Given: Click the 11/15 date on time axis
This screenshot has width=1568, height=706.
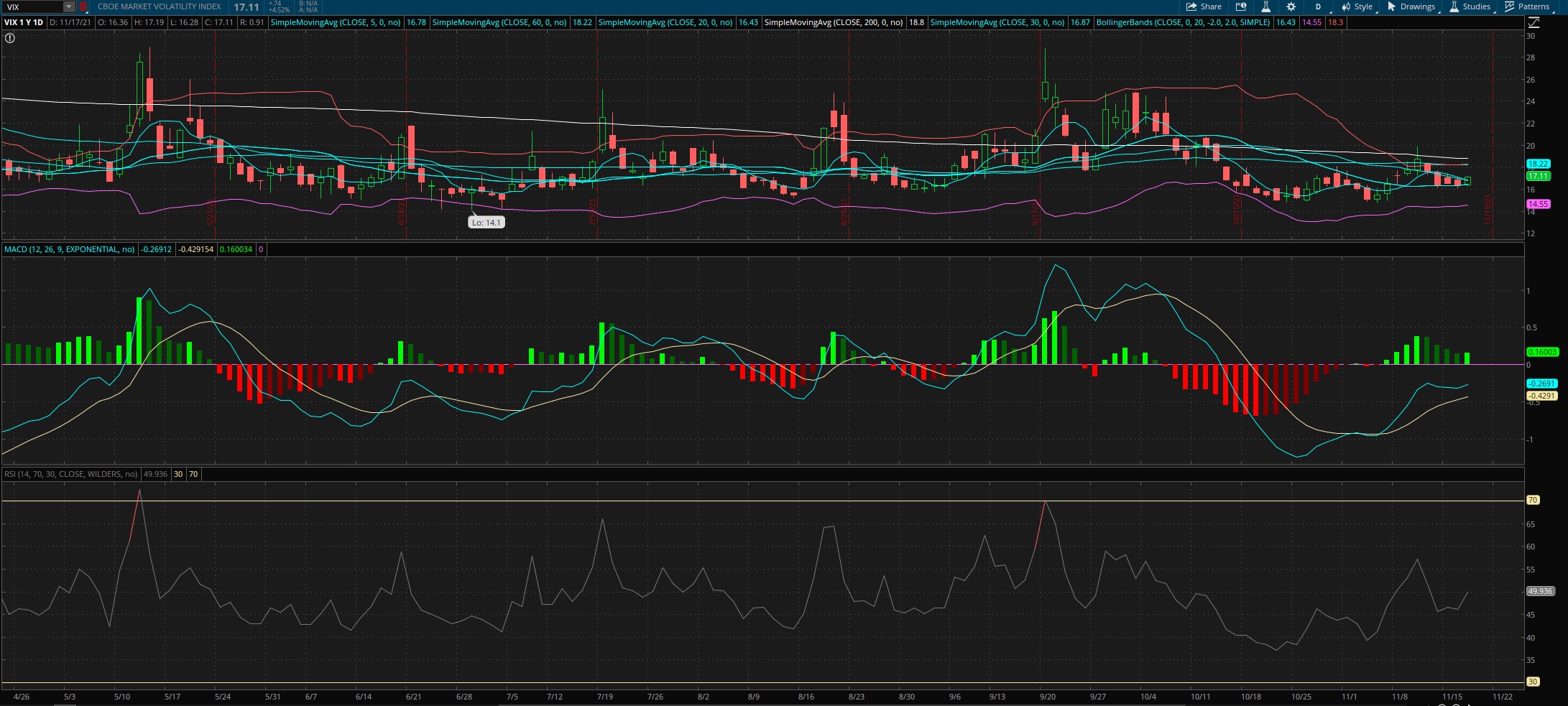Looking at the screenshot, I should point(1452,697).
